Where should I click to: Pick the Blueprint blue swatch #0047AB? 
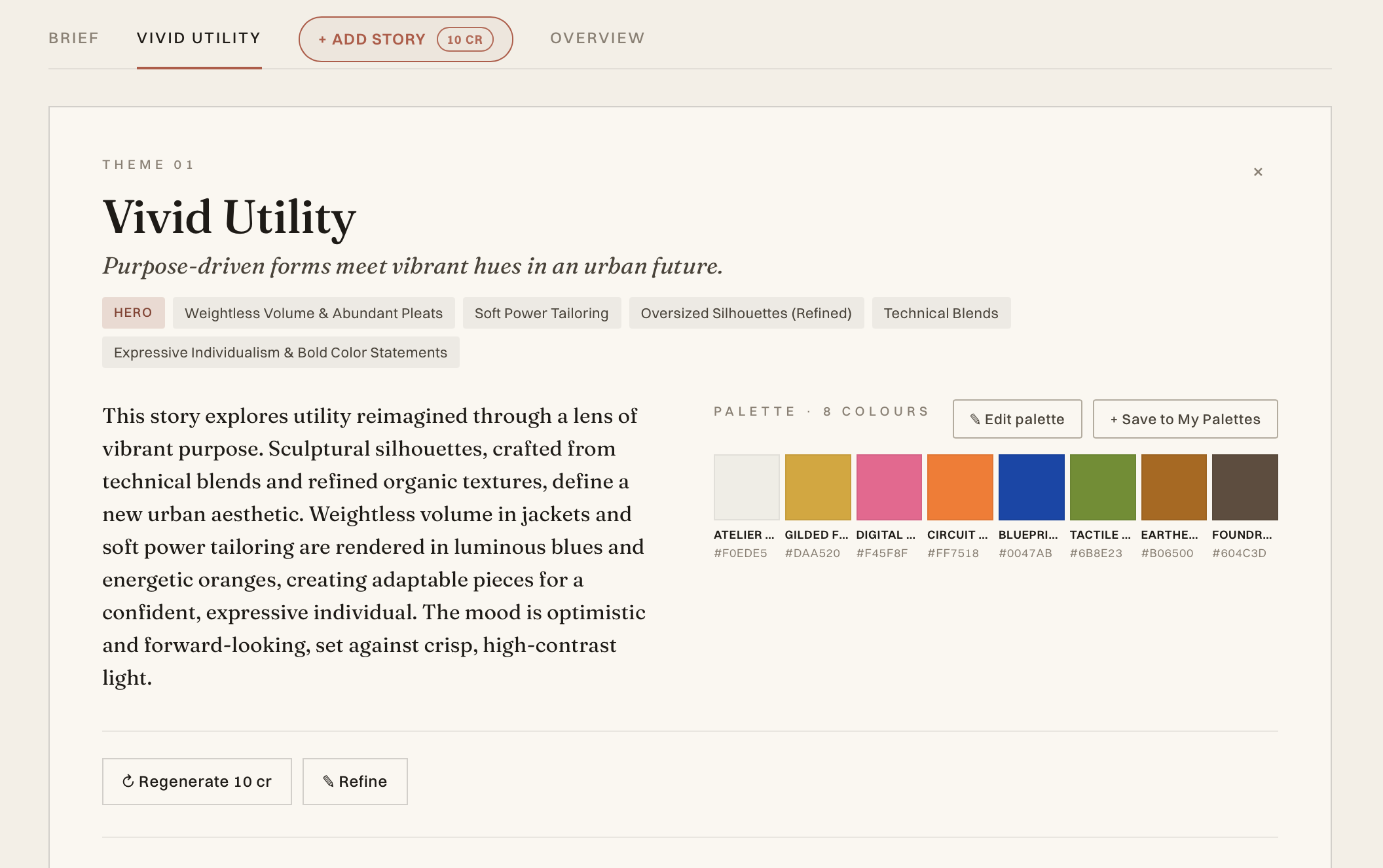[x=1031, y=487]
